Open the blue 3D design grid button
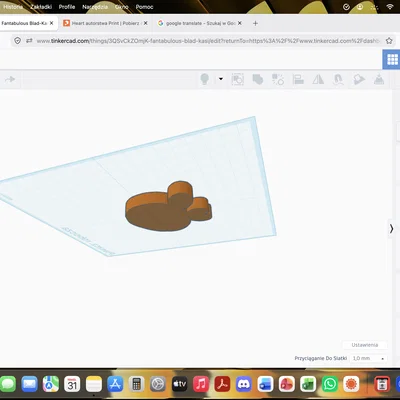Screen dimensions: 400x400 point(392,60)
